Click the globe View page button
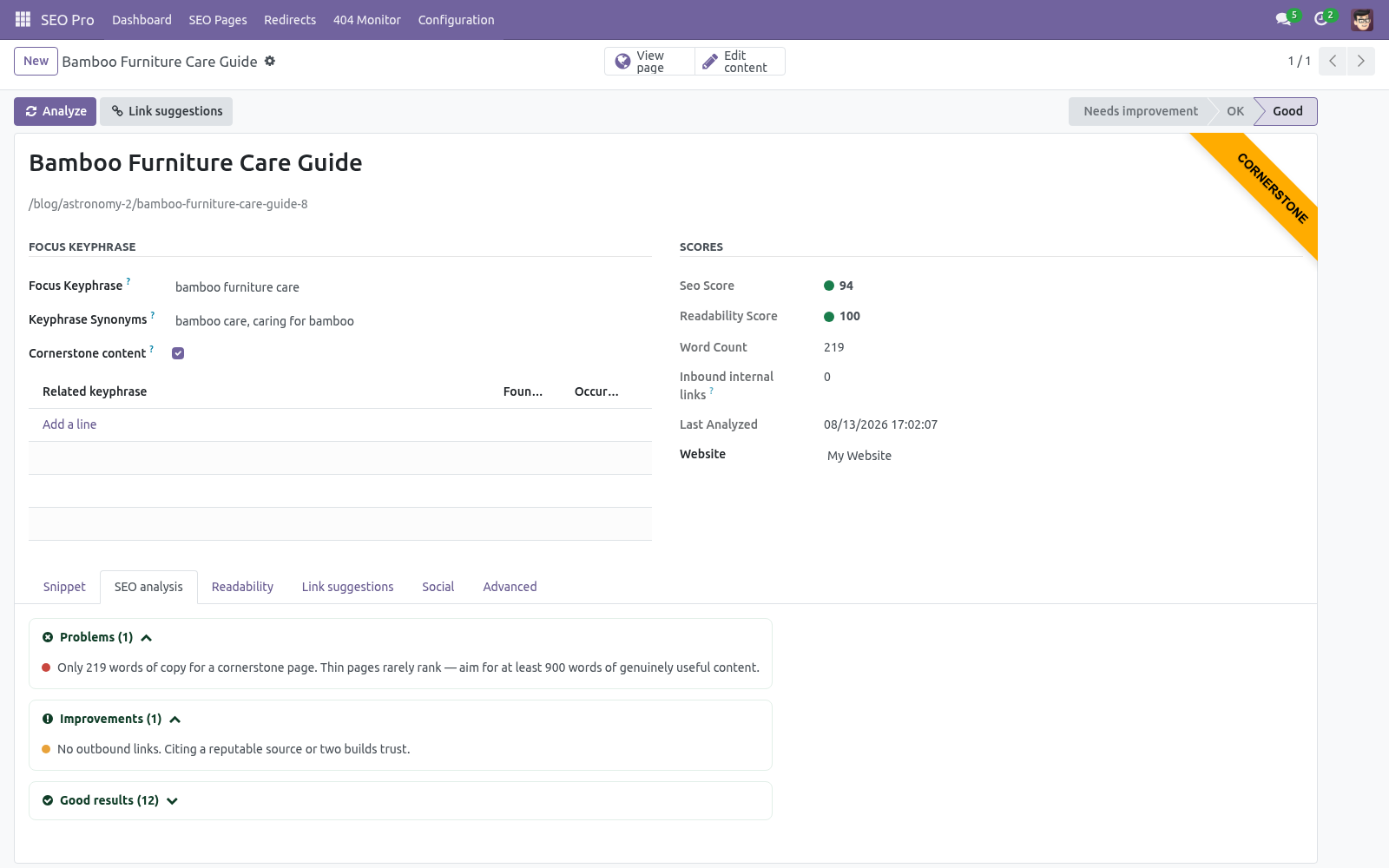1389x868 pixels. (x=649, y=62)
